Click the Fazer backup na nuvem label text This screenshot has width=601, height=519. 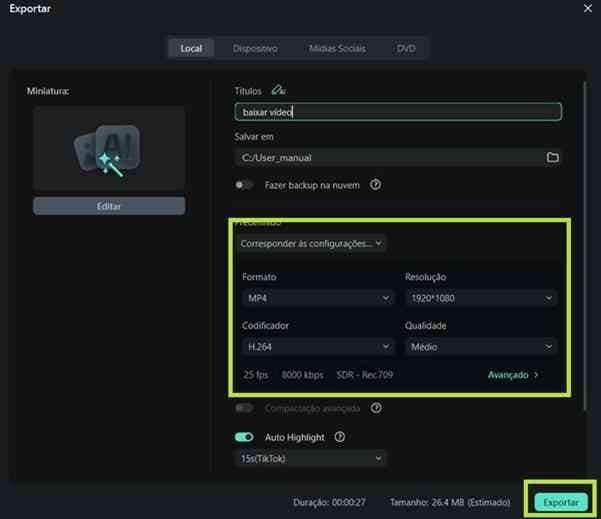click(312, 185)
